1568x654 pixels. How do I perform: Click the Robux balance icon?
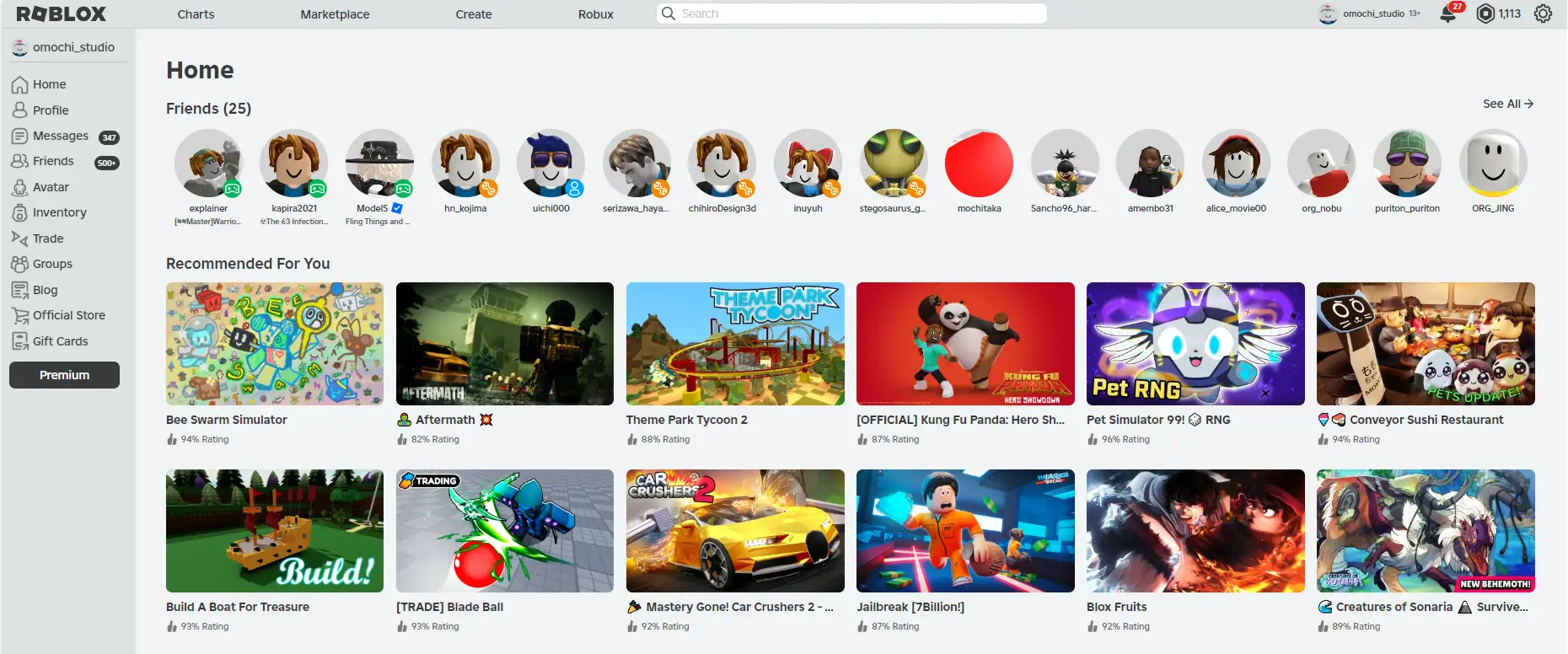(1485, 13)
